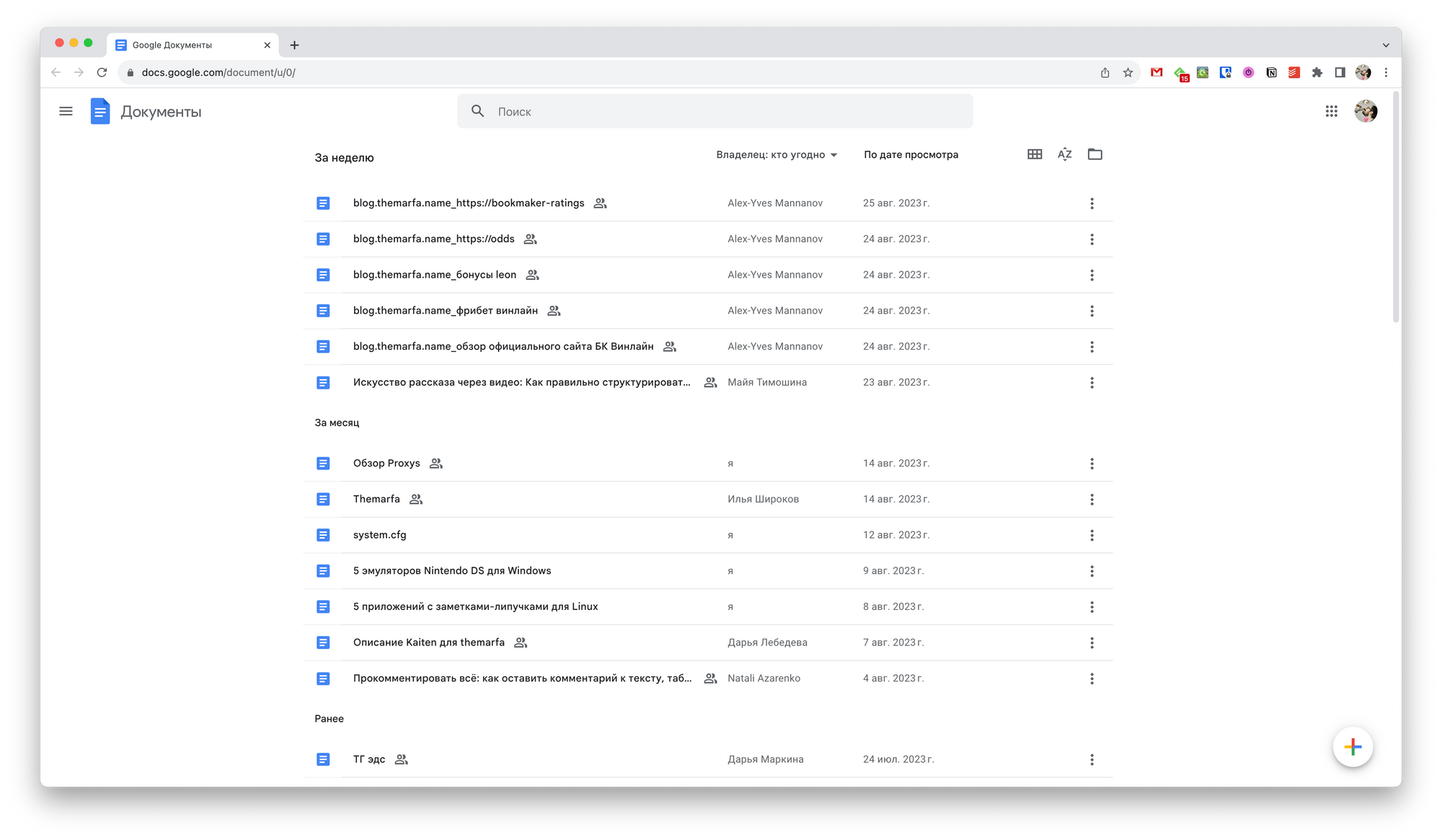Screen dimensions: 1442x840
Task: Click Google Docs logo icon
Action: point(100,111)
